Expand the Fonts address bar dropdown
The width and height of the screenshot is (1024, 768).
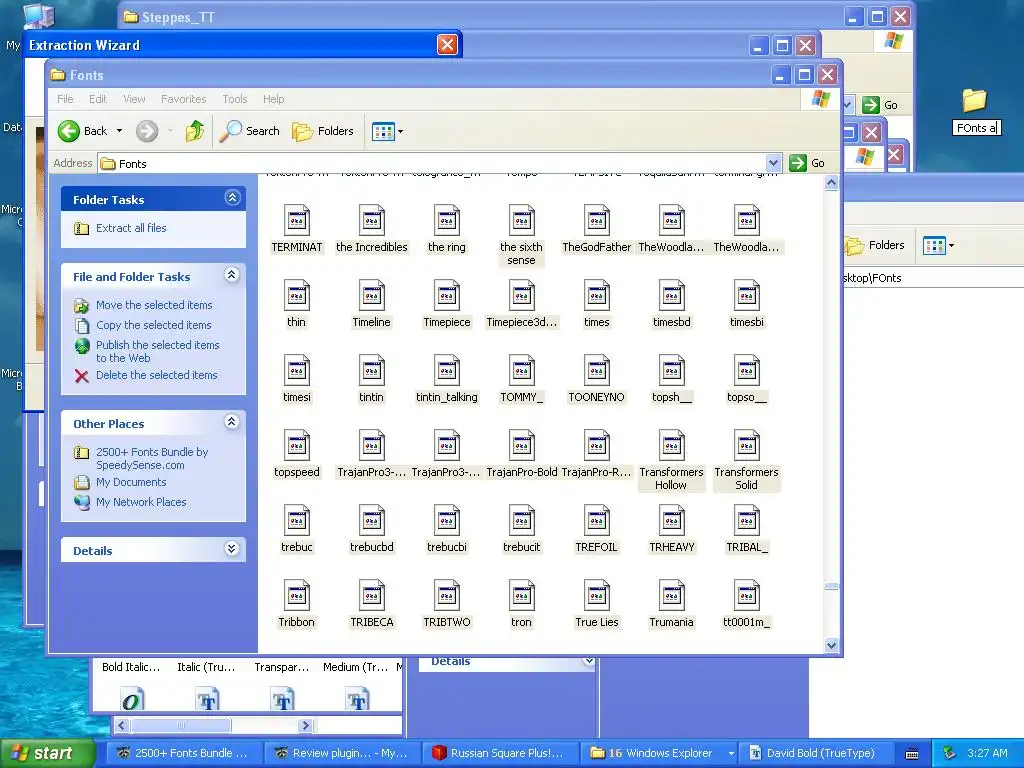point(773,163)
